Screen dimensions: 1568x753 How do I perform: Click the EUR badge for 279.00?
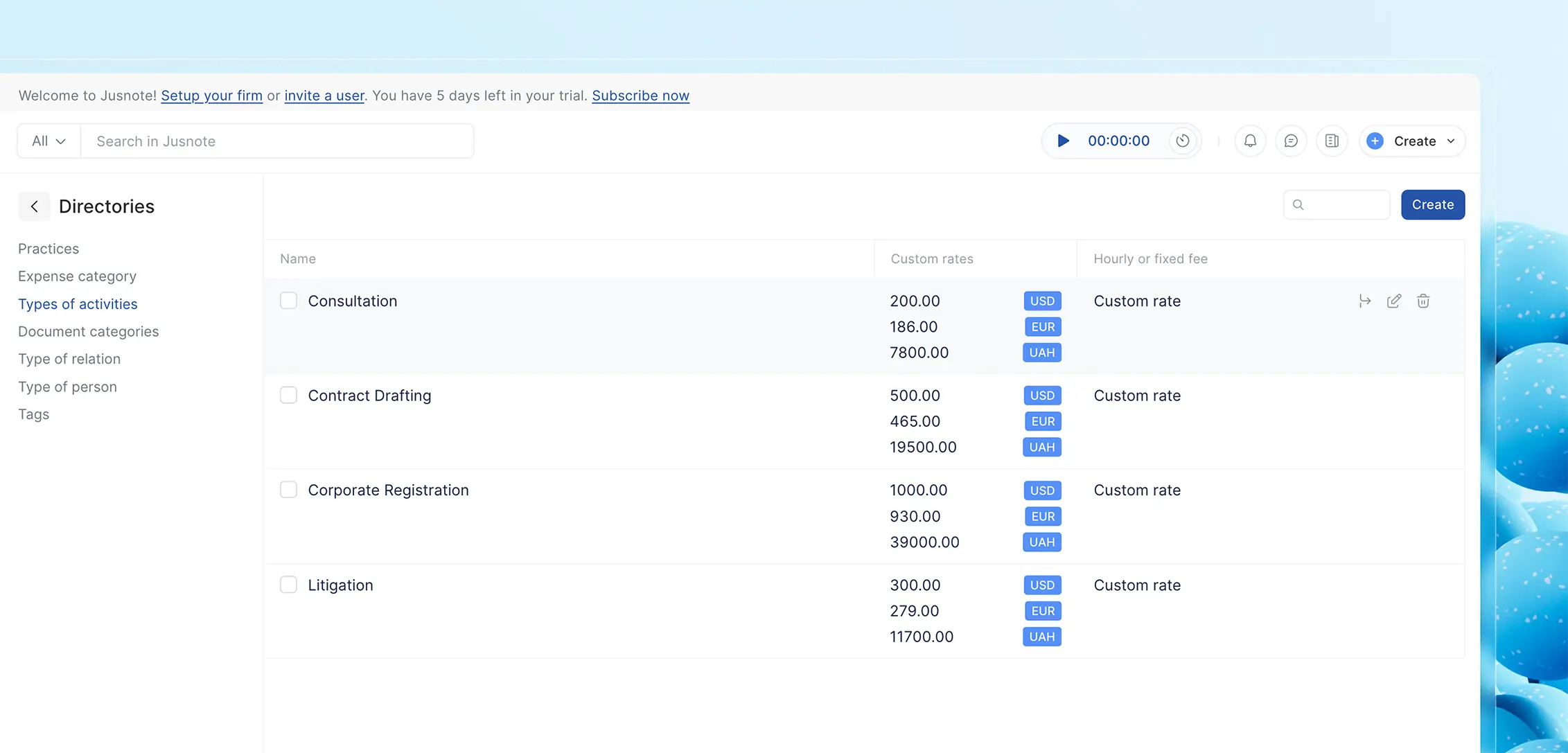[x=1043, y=610]
